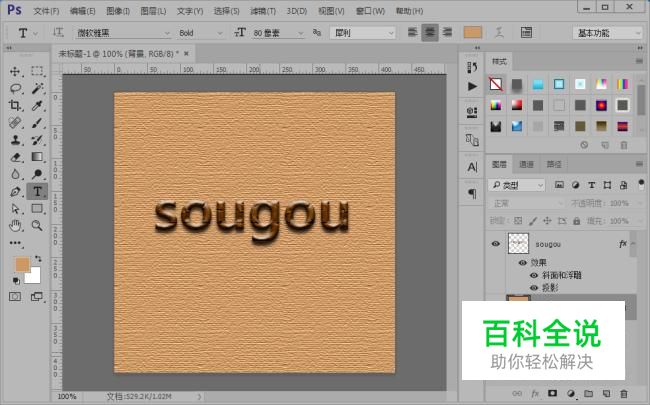Viewport: 650px width, 405px height.
Task: Switch to the Paths tab
Action: click(x=554, y=165)
